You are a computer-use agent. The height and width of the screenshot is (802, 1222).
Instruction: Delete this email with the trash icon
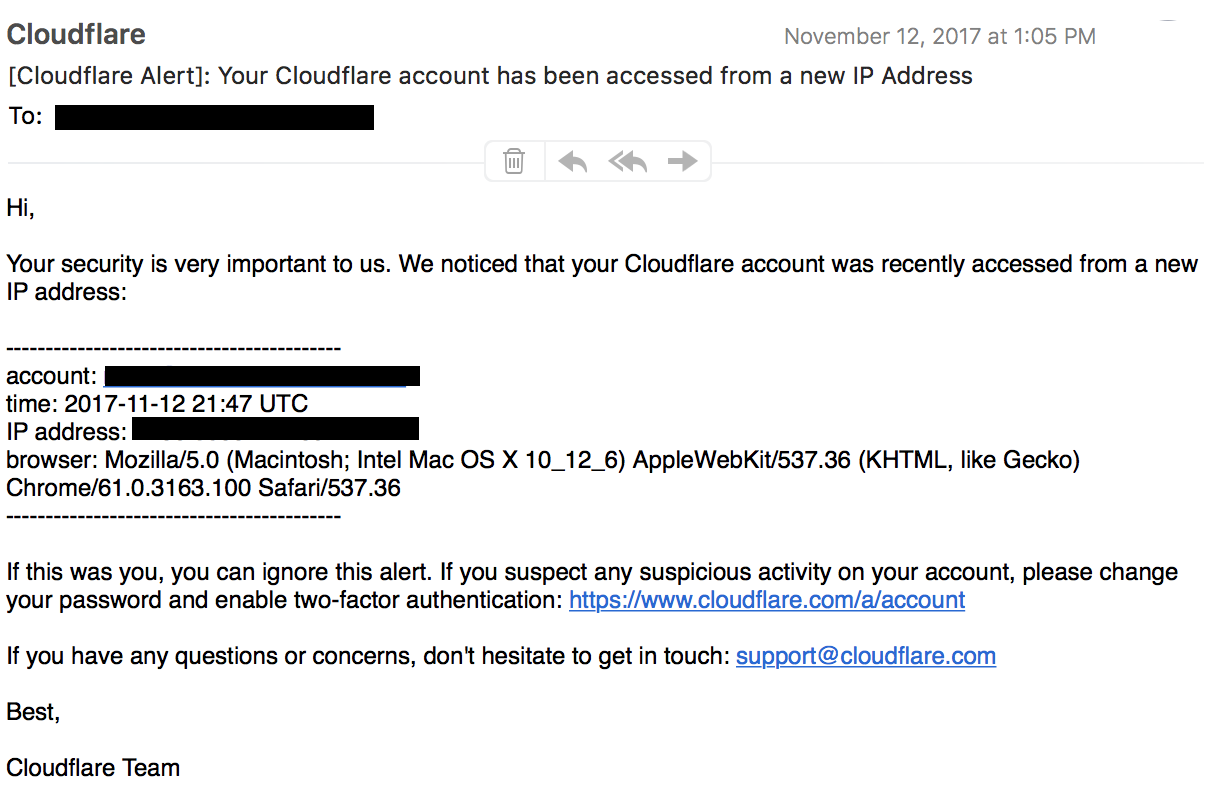click(x=514, y=161)
